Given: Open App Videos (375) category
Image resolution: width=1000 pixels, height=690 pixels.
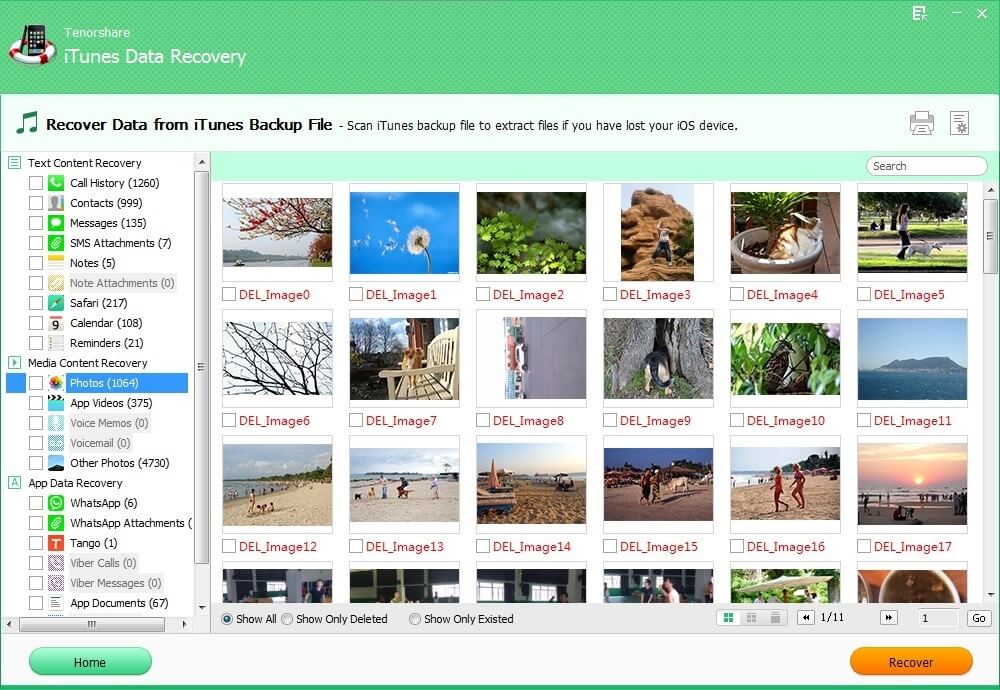Looking at the screenshot, I should click(x=111, y=403).
